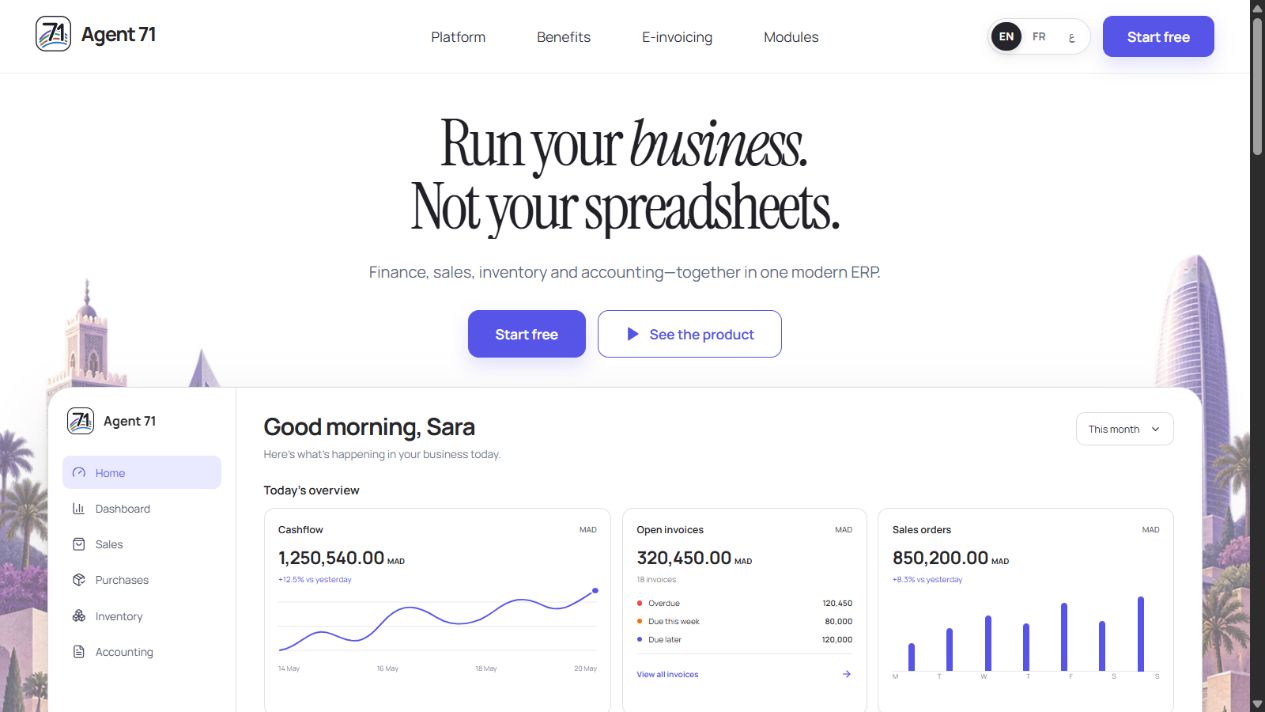Click the 1,250,540.00 cashflow value
This screenshot has width=1265, height=712.
(x=331, y=558)
